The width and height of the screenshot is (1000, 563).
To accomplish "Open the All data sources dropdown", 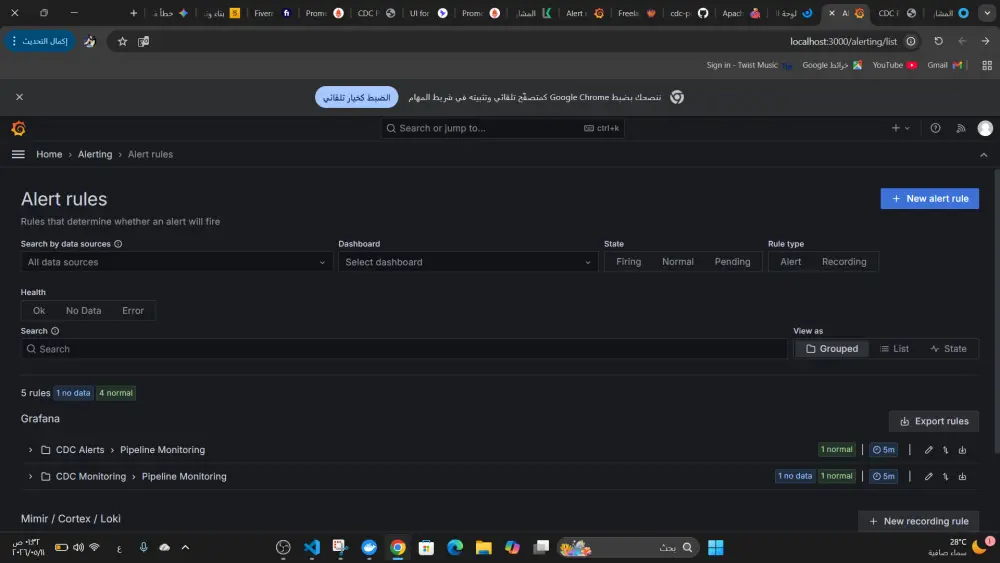I will (x=177, y=262).
